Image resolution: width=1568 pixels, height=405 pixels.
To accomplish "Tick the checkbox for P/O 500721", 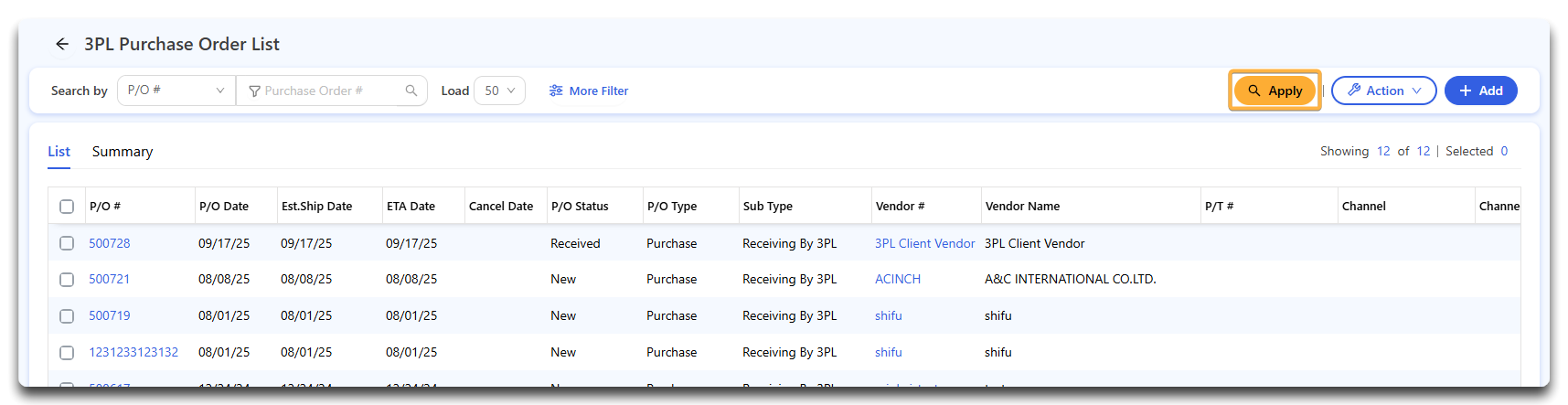I will click(67, 280).
